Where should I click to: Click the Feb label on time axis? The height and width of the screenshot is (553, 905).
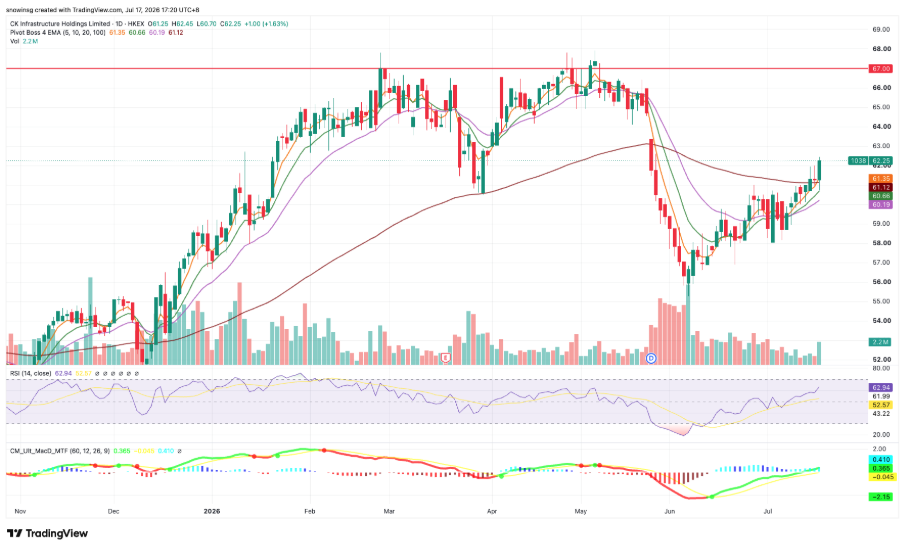310,511
